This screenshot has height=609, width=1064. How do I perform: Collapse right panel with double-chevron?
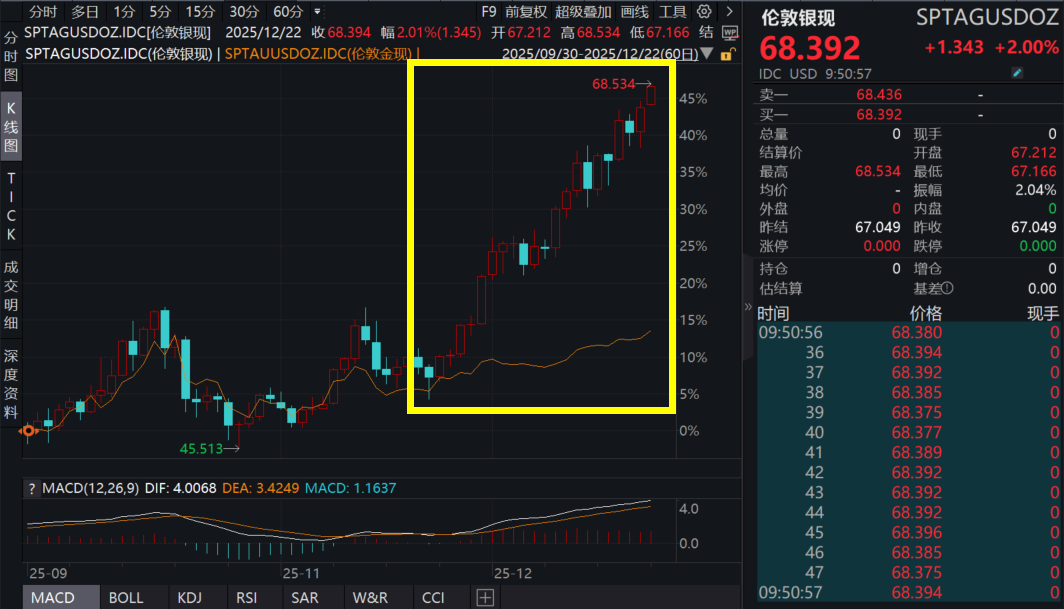click(748, 308)
